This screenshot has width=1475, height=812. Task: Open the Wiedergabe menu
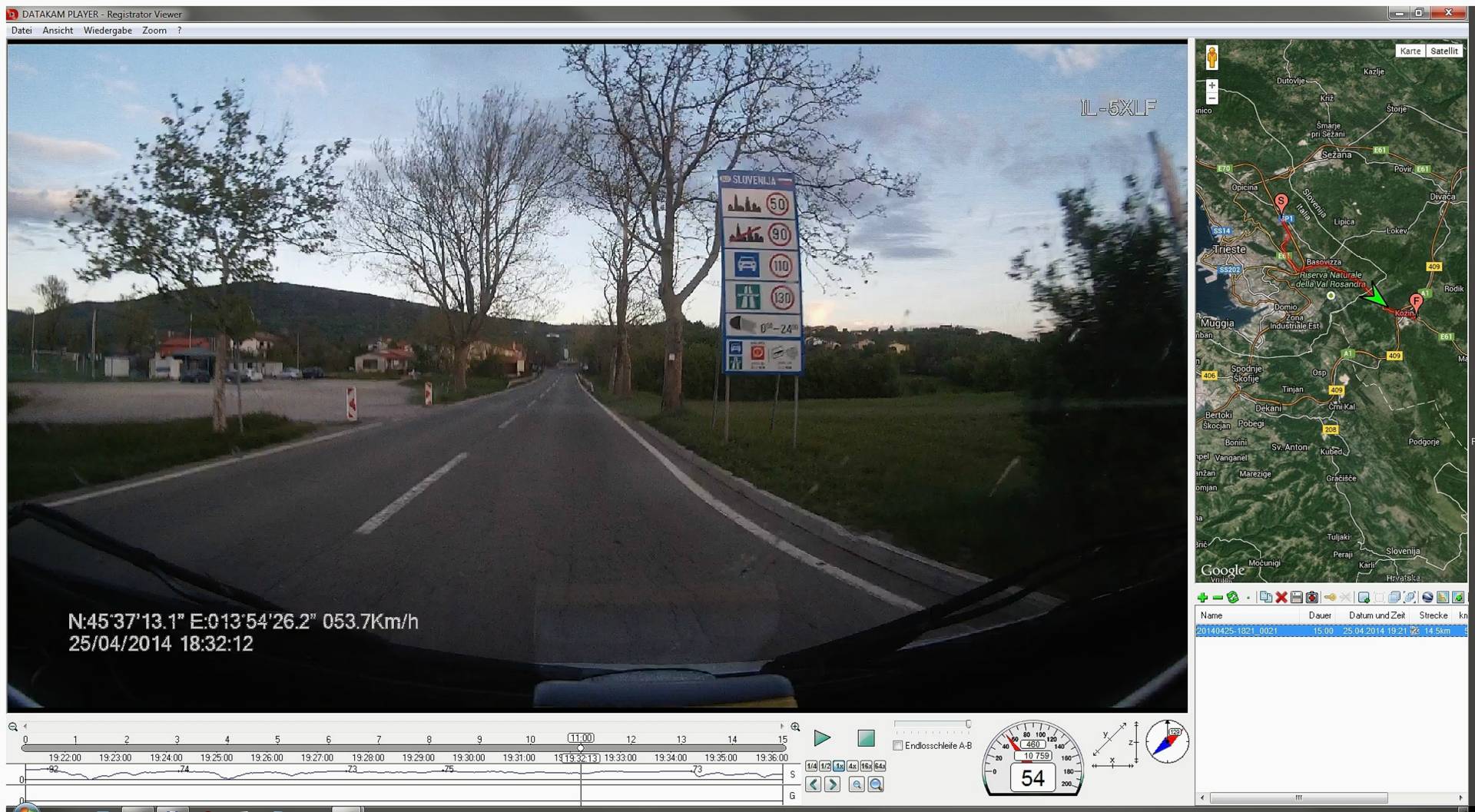tap(107, 30)
